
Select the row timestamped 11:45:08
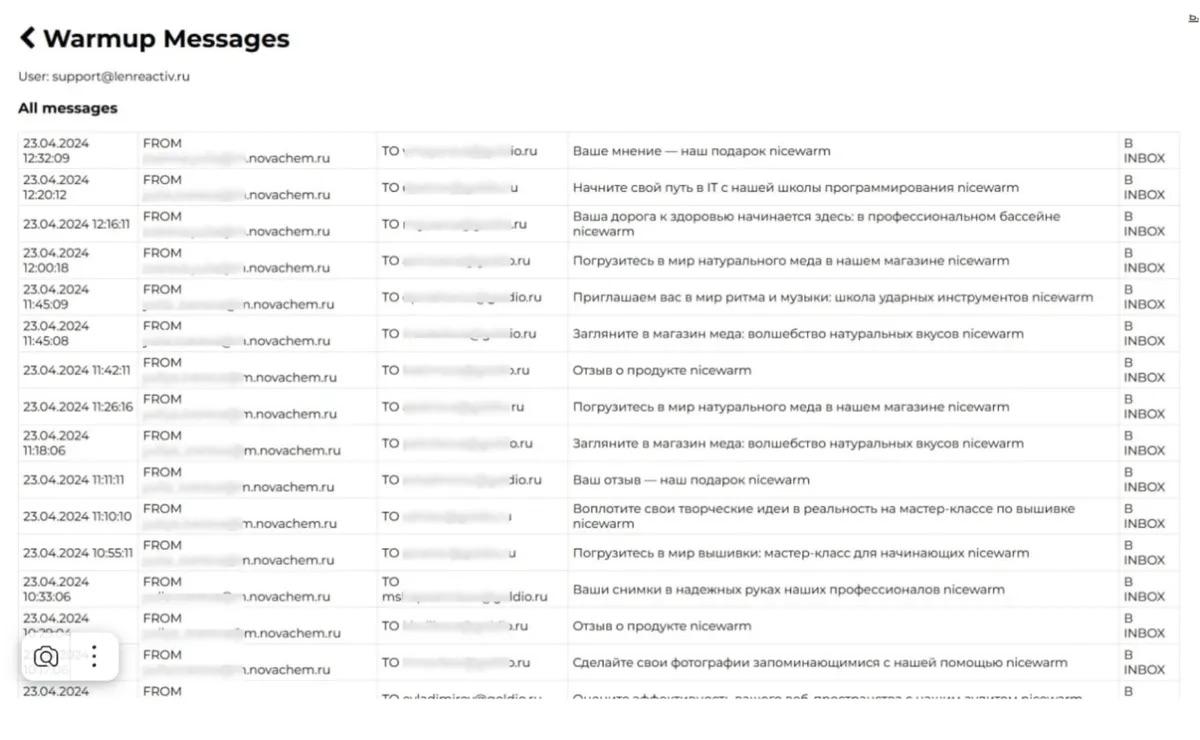coord(598,334)
